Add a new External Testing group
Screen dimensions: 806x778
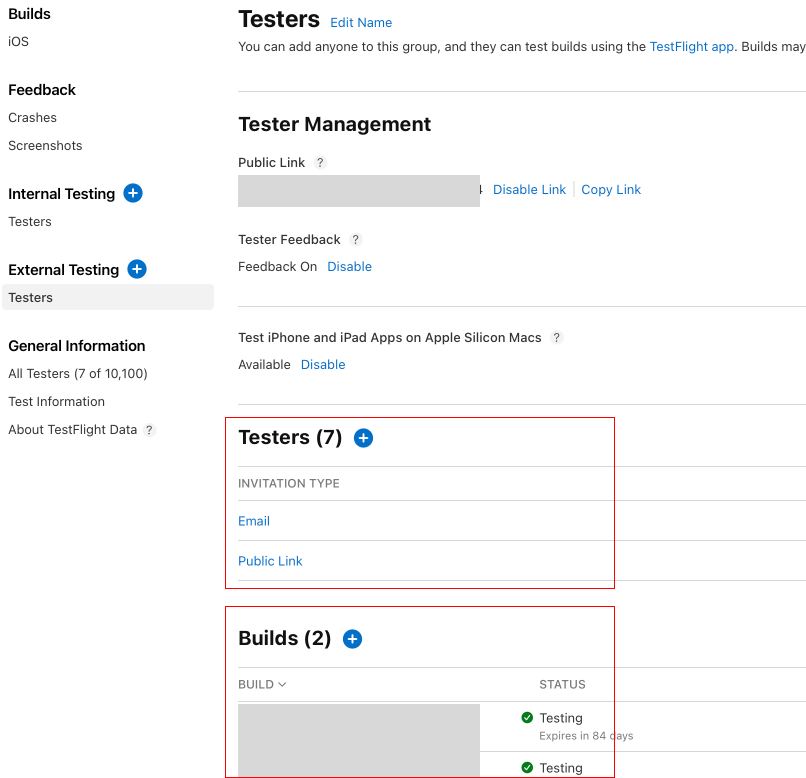tap(137, 269)
